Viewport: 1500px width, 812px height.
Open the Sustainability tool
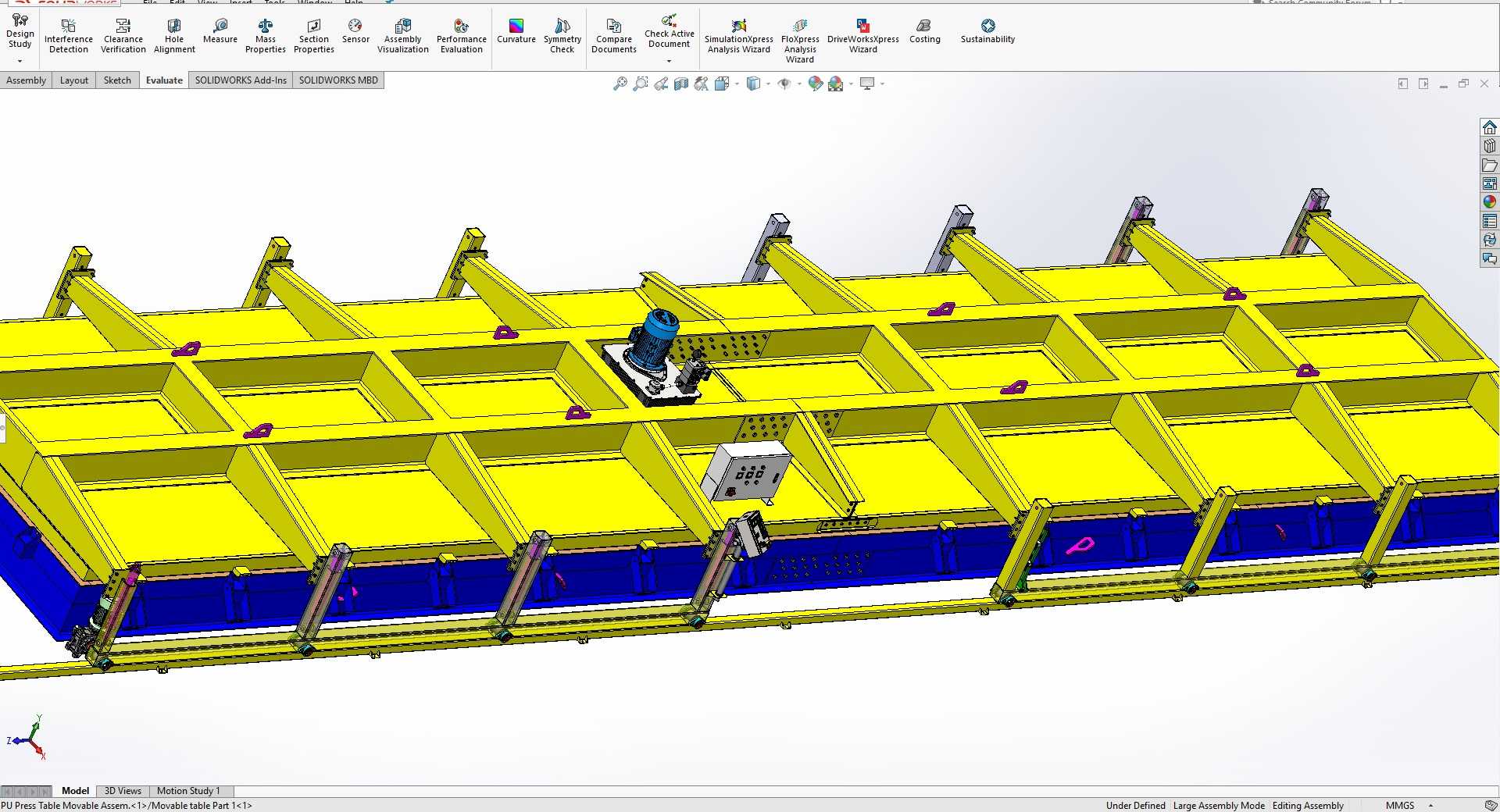click(988, 32)
